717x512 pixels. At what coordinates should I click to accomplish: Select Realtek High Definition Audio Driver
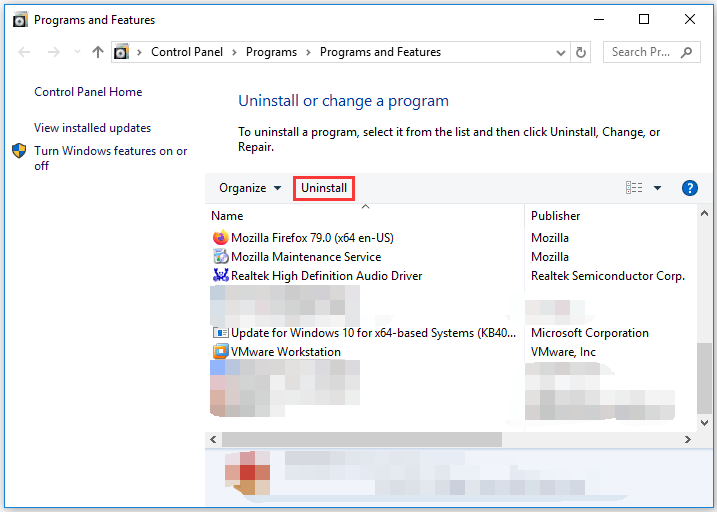click(326, 276)
